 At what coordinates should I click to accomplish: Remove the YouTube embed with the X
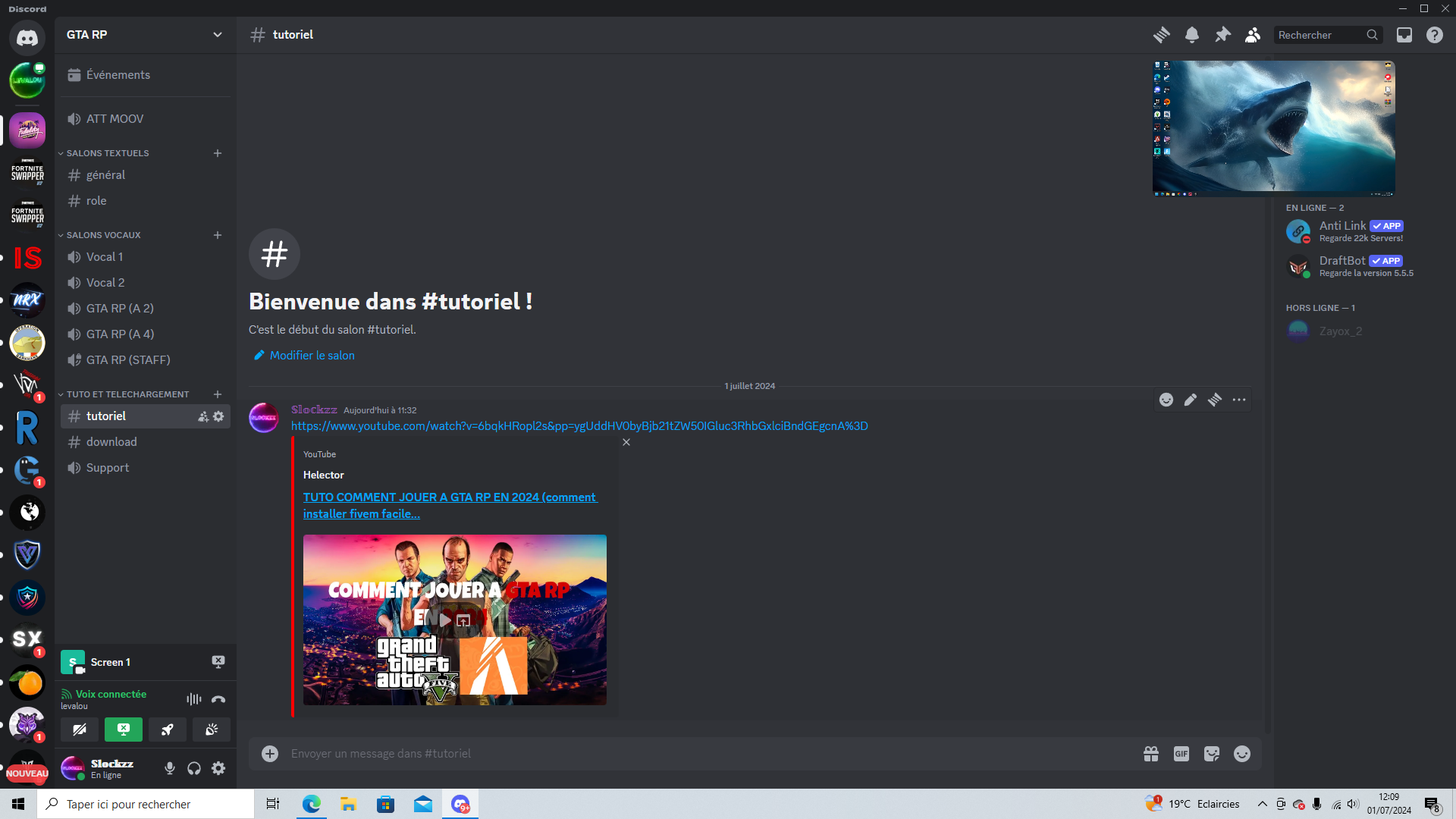coord(626,442)
